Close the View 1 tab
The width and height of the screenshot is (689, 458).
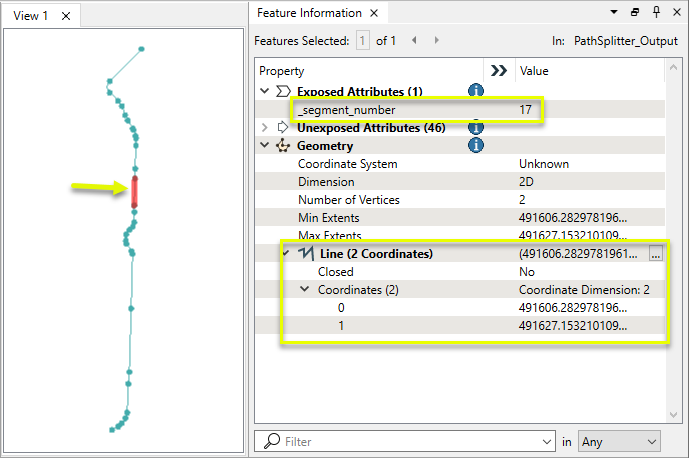coord(66,16)
